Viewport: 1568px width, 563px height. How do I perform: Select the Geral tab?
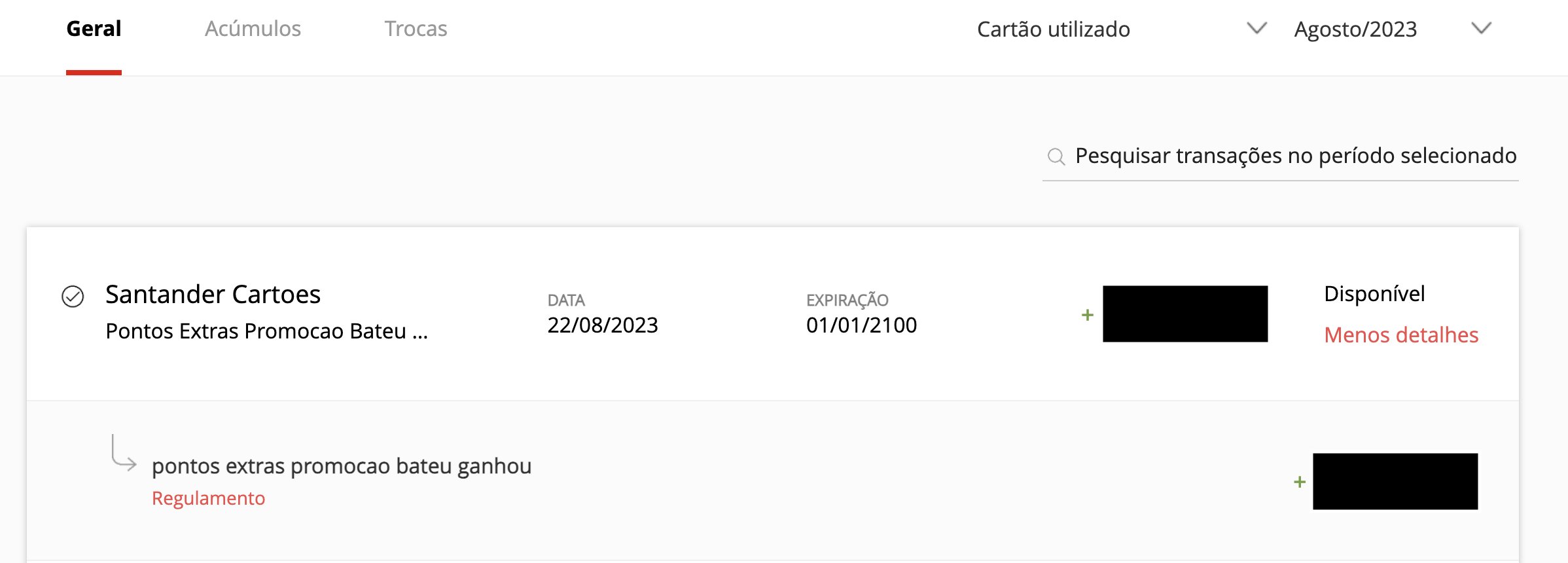[x=94, y=29]
